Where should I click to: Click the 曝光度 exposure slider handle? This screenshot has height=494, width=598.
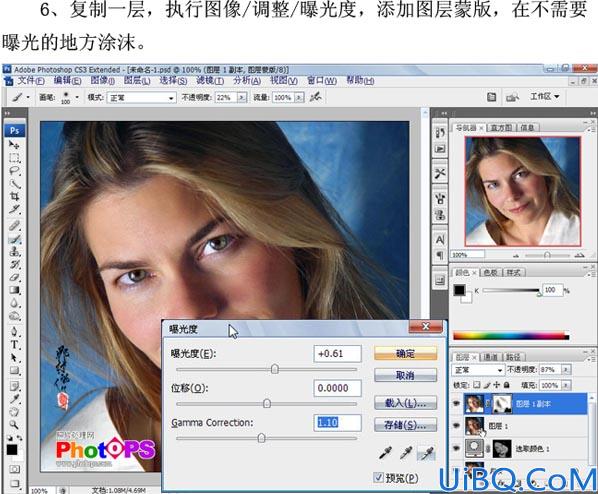[275, 369]
